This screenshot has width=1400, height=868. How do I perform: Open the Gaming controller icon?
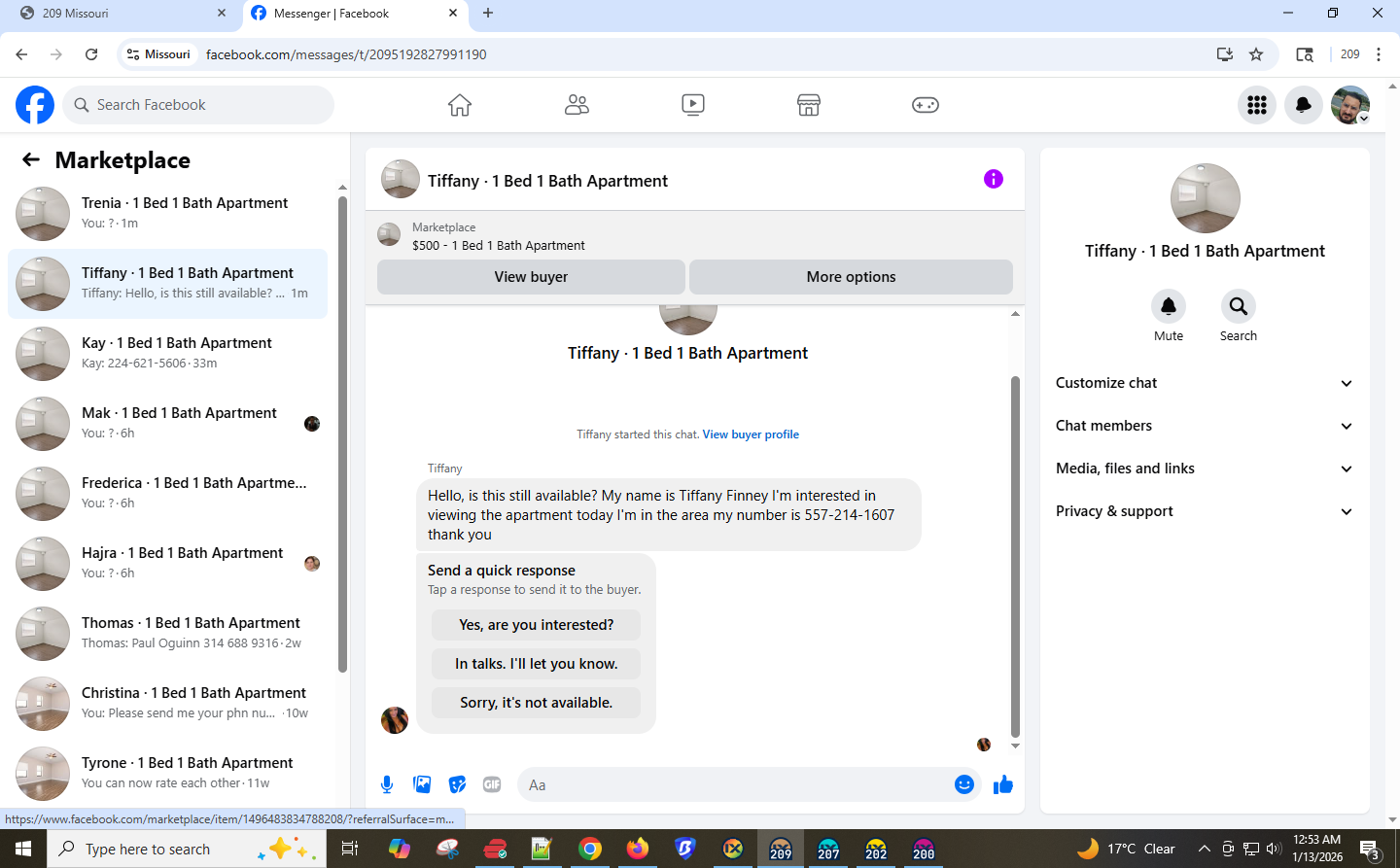click(x=926, y=105)
